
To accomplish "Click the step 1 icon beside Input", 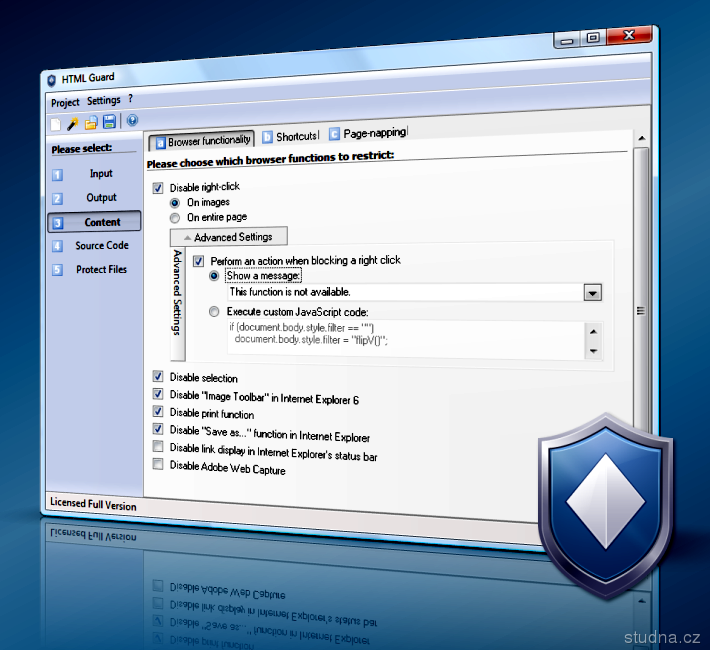I will click(x=58, y=175).
